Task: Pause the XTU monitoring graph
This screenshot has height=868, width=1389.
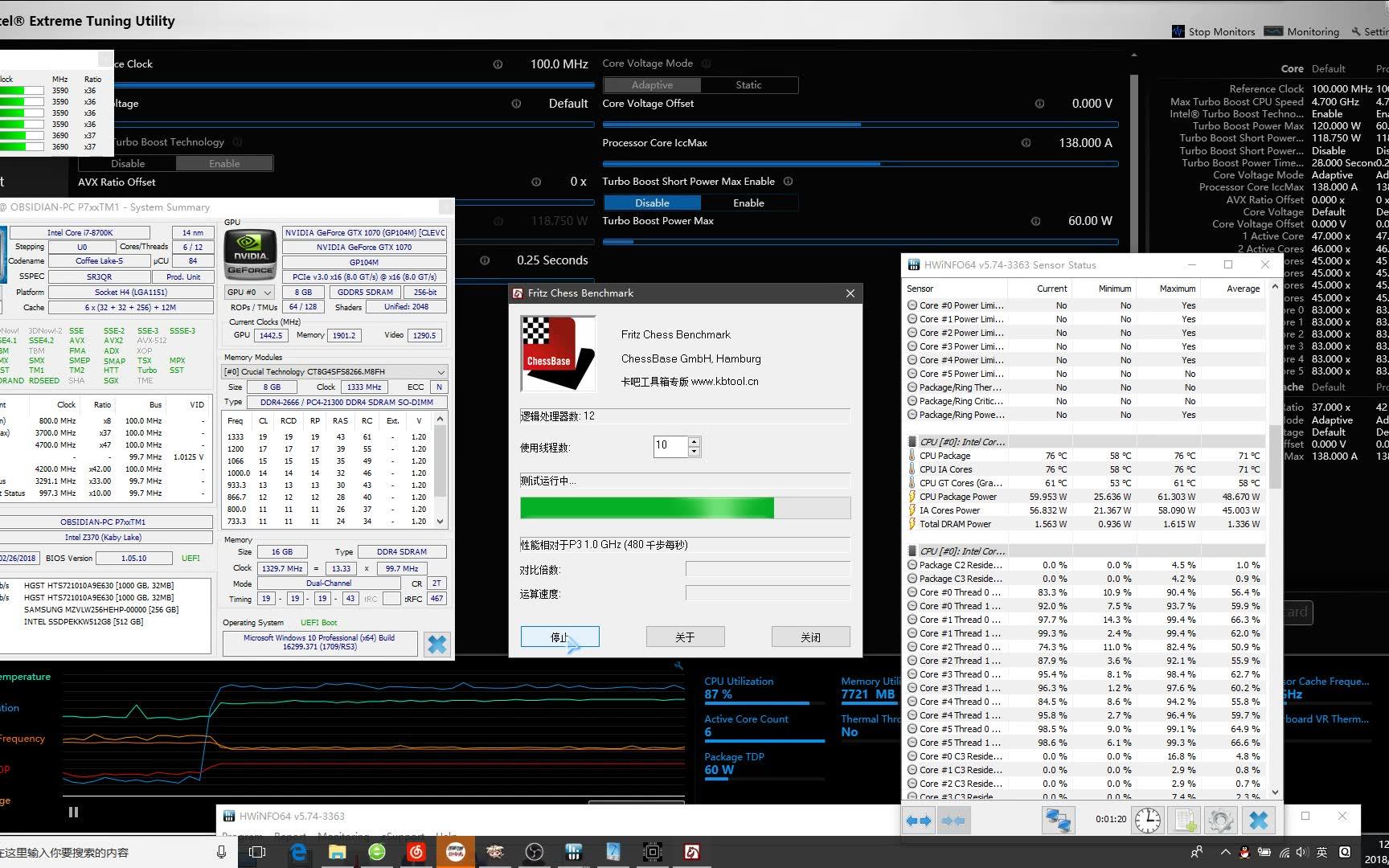Action: (73, 812)
